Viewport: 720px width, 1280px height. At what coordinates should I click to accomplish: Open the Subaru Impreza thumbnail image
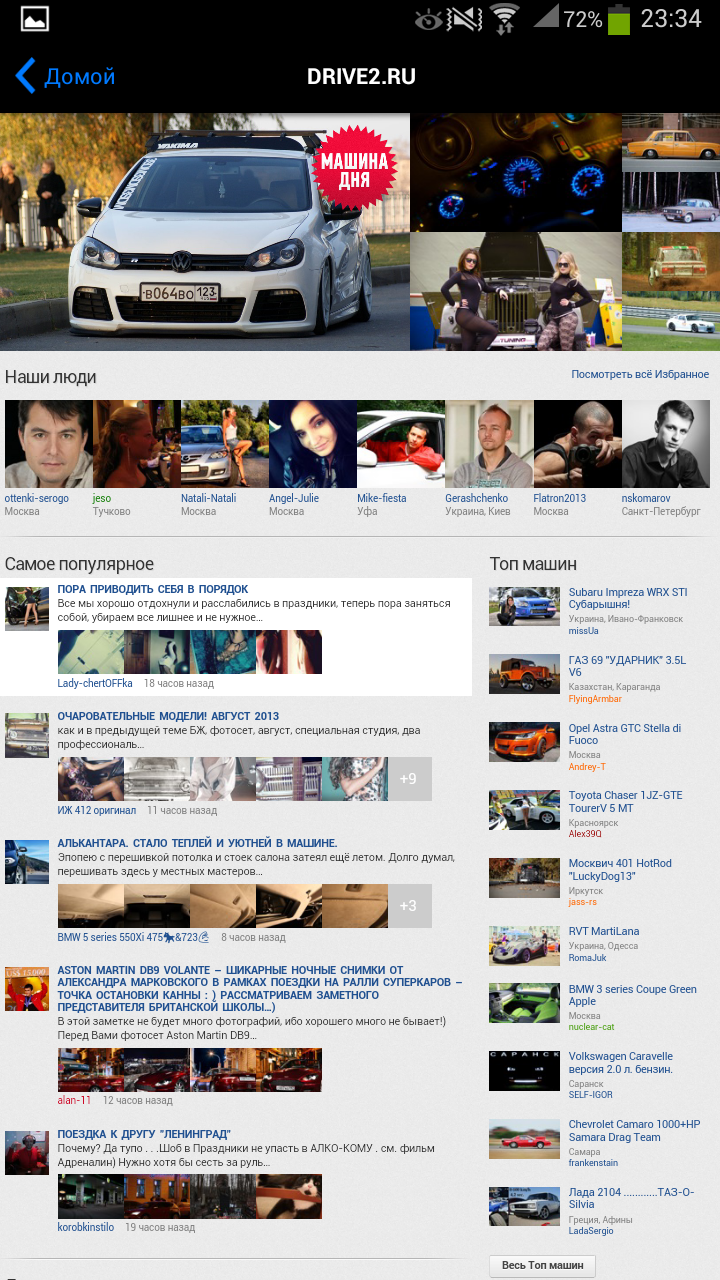pos(524,606)
